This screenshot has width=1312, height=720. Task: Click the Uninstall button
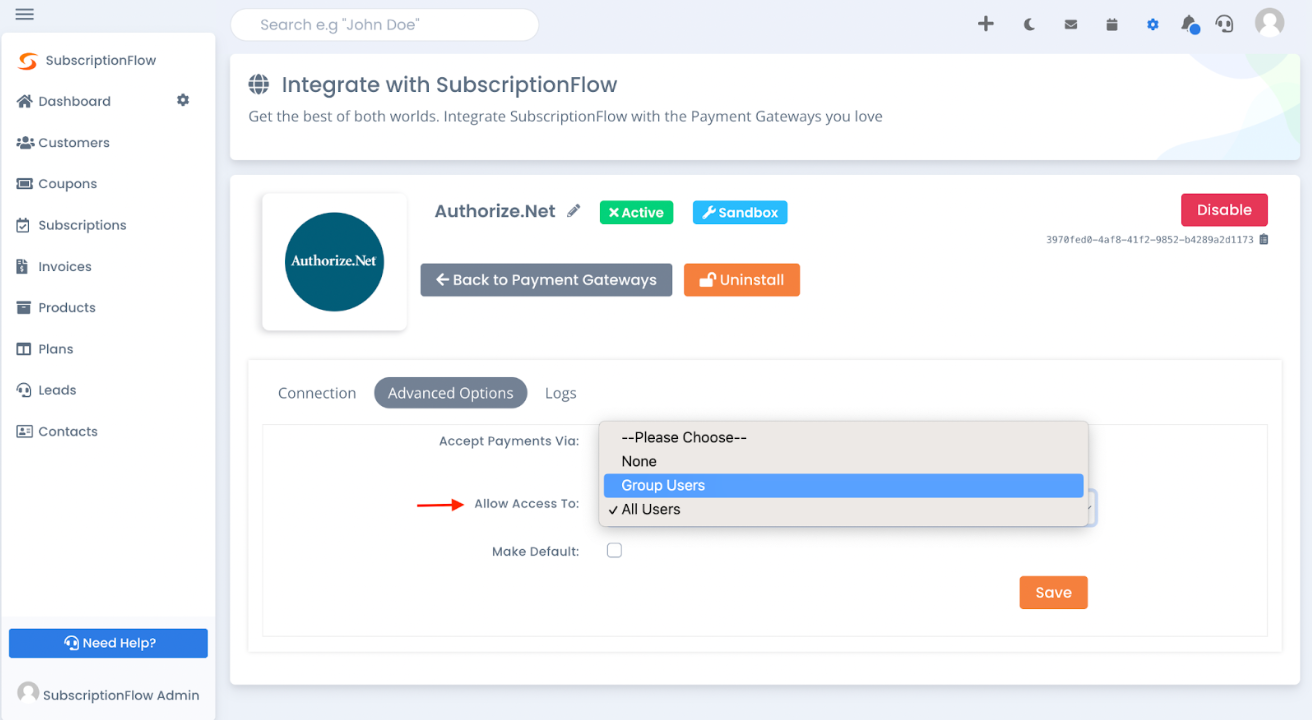coord(742,280)
